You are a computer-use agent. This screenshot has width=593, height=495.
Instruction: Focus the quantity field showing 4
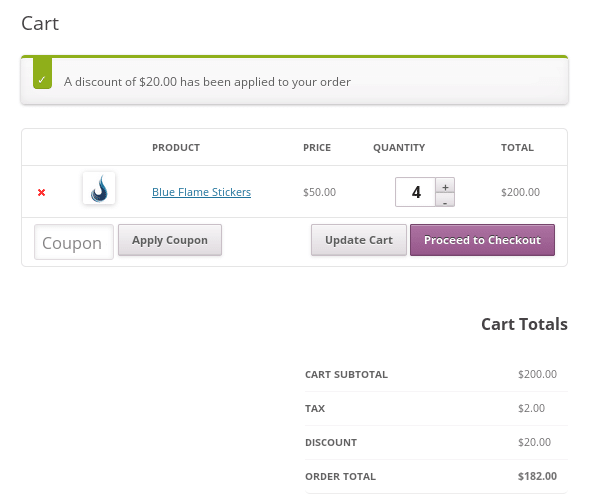[x=416, y=192]
